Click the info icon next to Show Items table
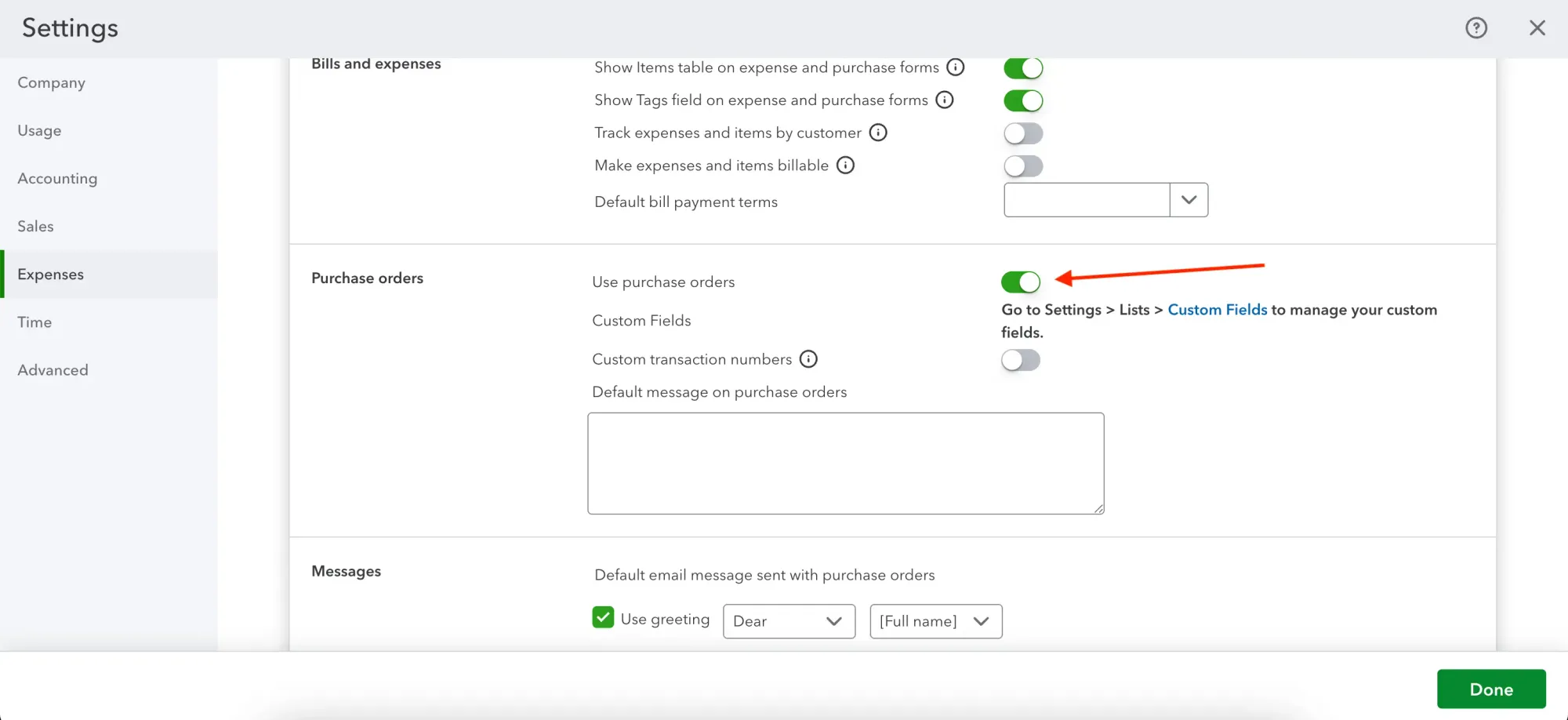Viewport: 1568px width, 720px height. [x=956, y=67]
